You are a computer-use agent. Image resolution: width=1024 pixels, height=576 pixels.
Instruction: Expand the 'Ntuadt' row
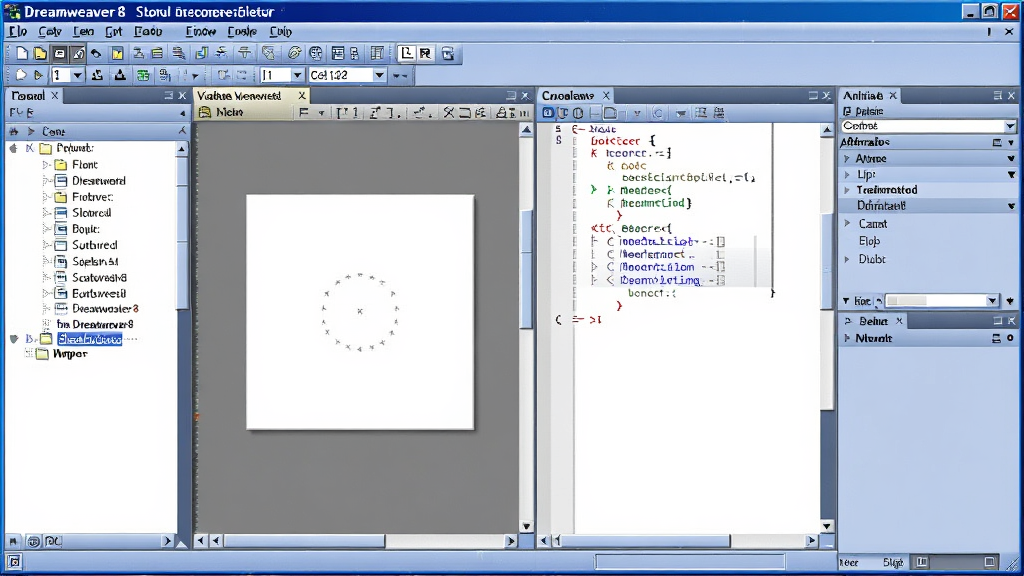click(x=847, y=338)
